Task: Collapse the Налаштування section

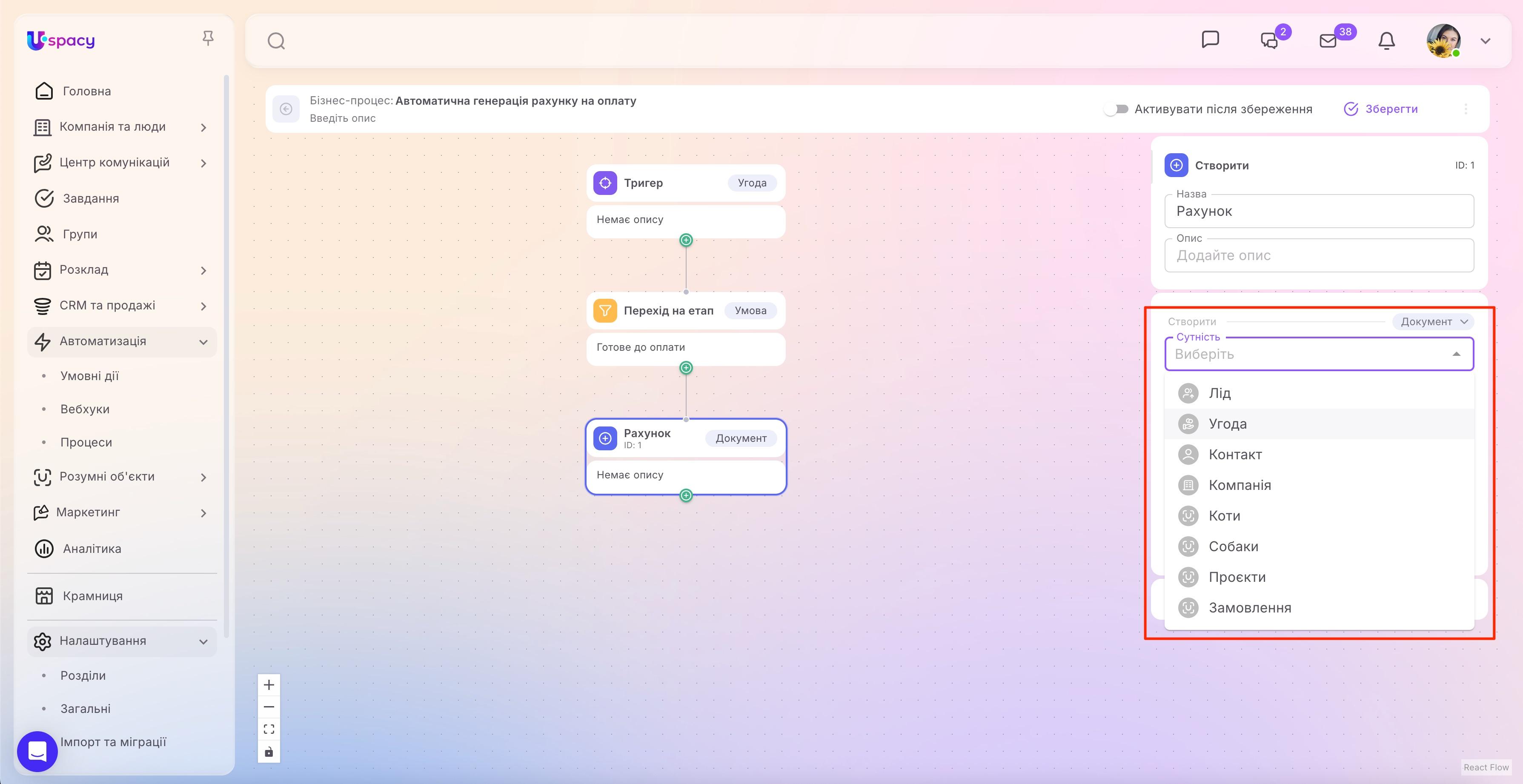Action: click(122, 641)
